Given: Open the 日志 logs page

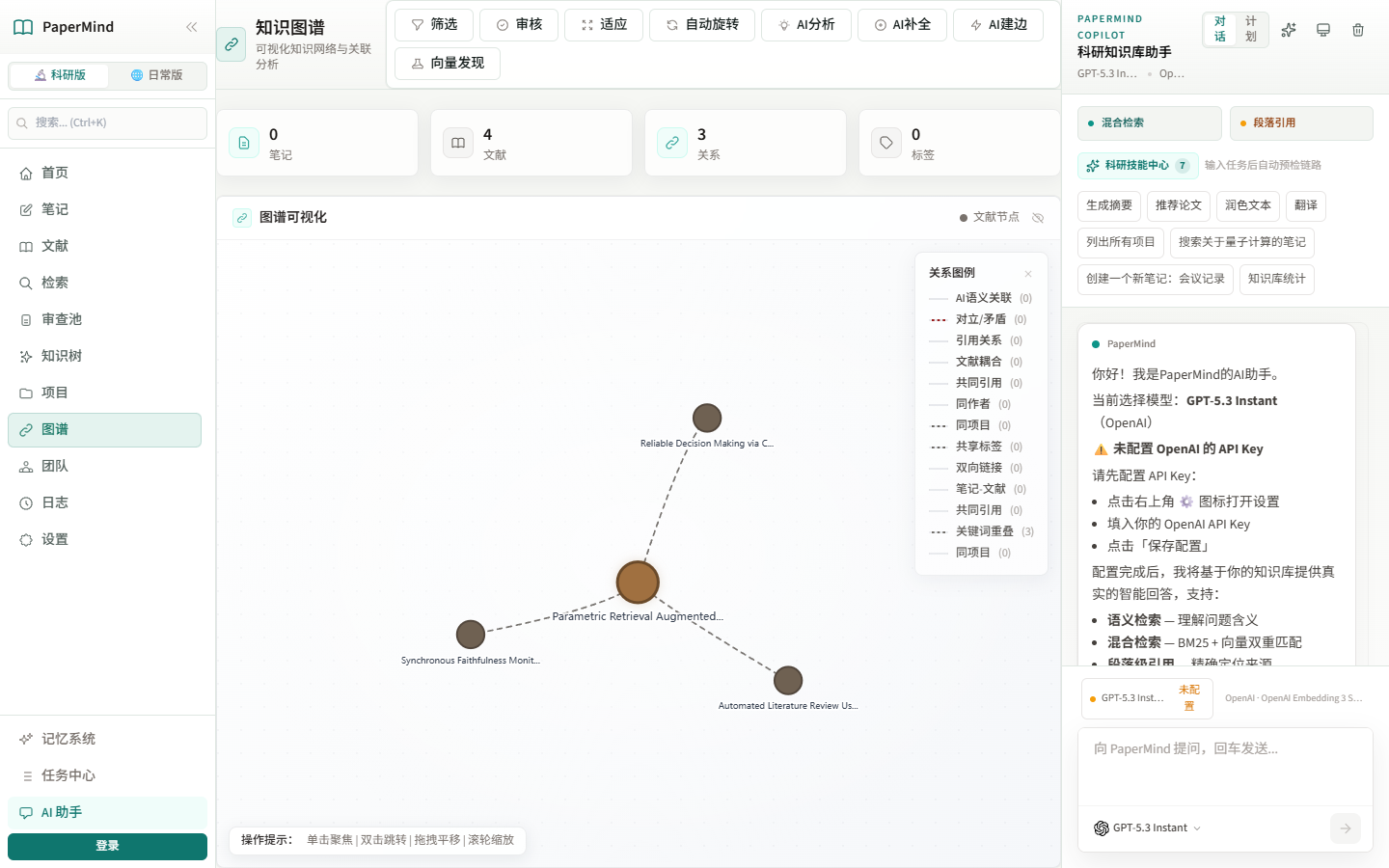Looking at the screenshot, I should point(104,502).
